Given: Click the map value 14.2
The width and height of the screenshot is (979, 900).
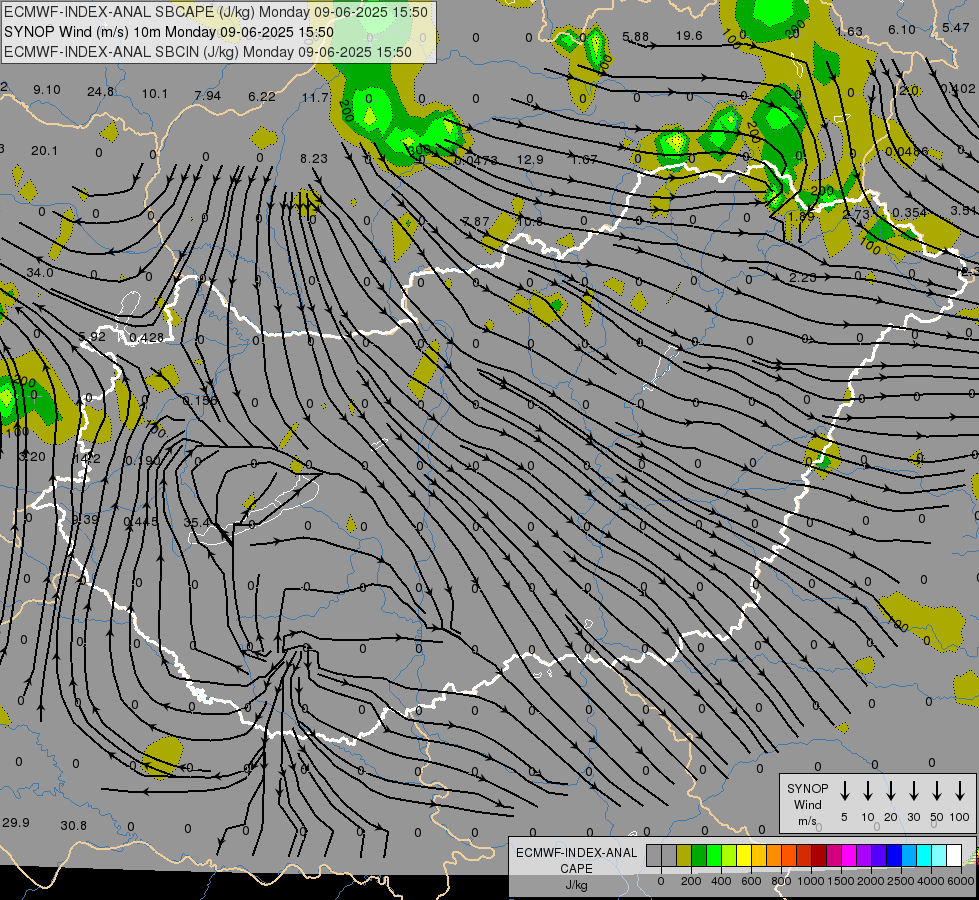Looking at the screenshot, I should click(x=87, y=459).
